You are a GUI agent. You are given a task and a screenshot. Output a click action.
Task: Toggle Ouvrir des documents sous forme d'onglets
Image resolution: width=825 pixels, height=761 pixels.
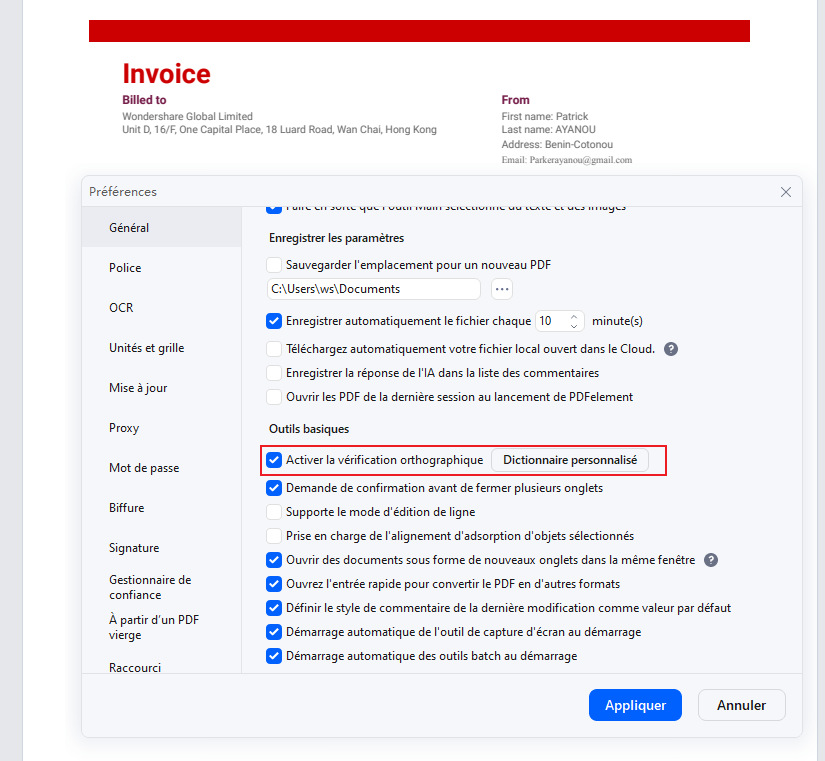tap(274, 560)
